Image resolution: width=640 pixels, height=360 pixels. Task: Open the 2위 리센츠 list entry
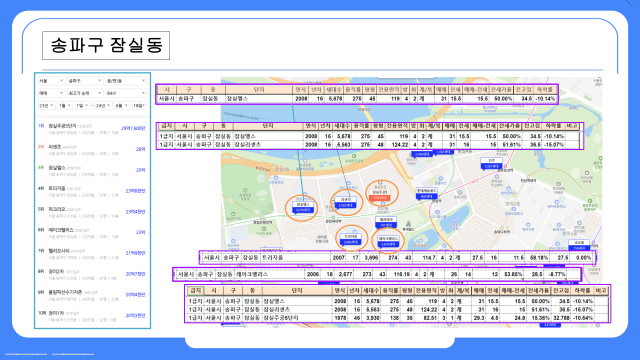click(92, 150)
